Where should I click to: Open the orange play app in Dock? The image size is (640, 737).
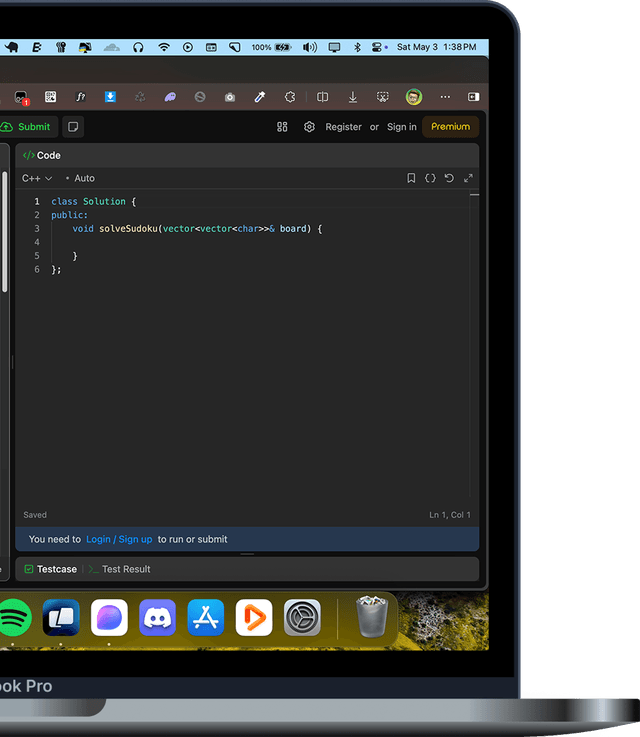point(254,618)
